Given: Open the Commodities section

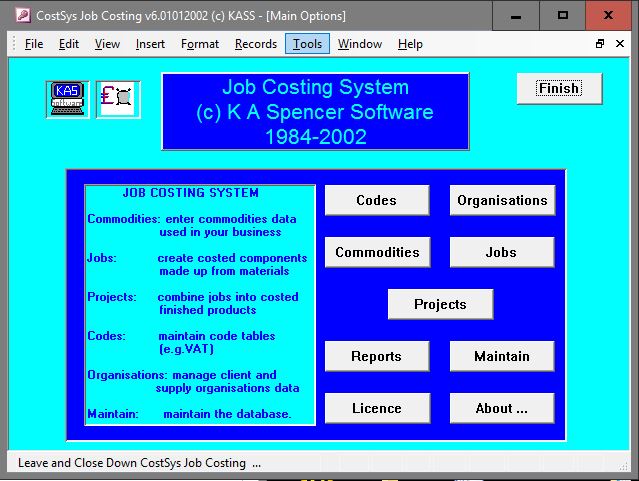Looking at the screenshot, I should [377, 252].
